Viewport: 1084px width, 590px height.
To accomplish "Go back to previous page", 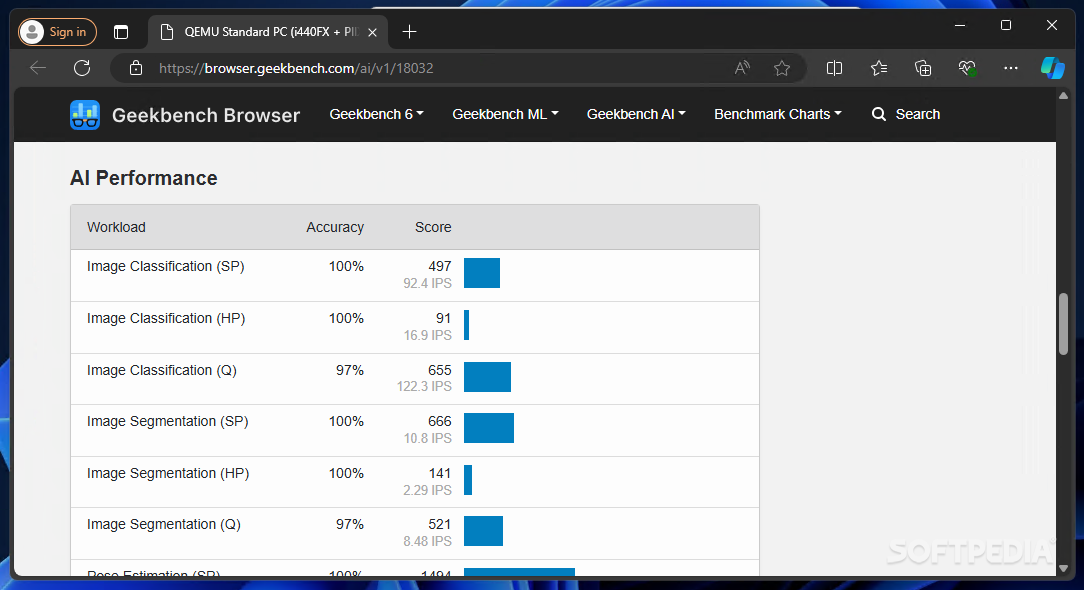I will (x=38, y=68).
